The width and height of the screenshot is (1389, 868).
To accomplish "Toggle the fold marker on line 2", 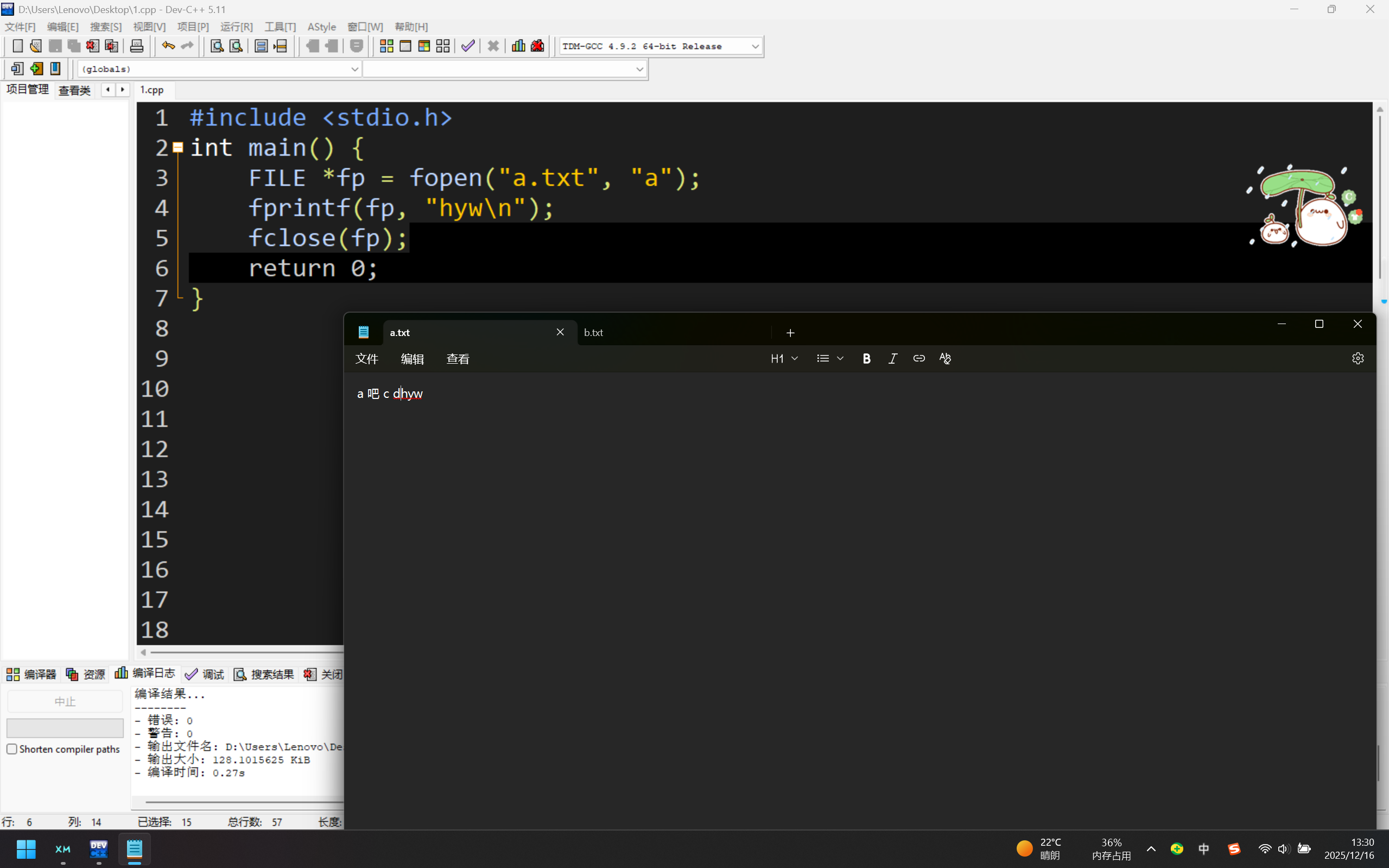I will [178, 148].
